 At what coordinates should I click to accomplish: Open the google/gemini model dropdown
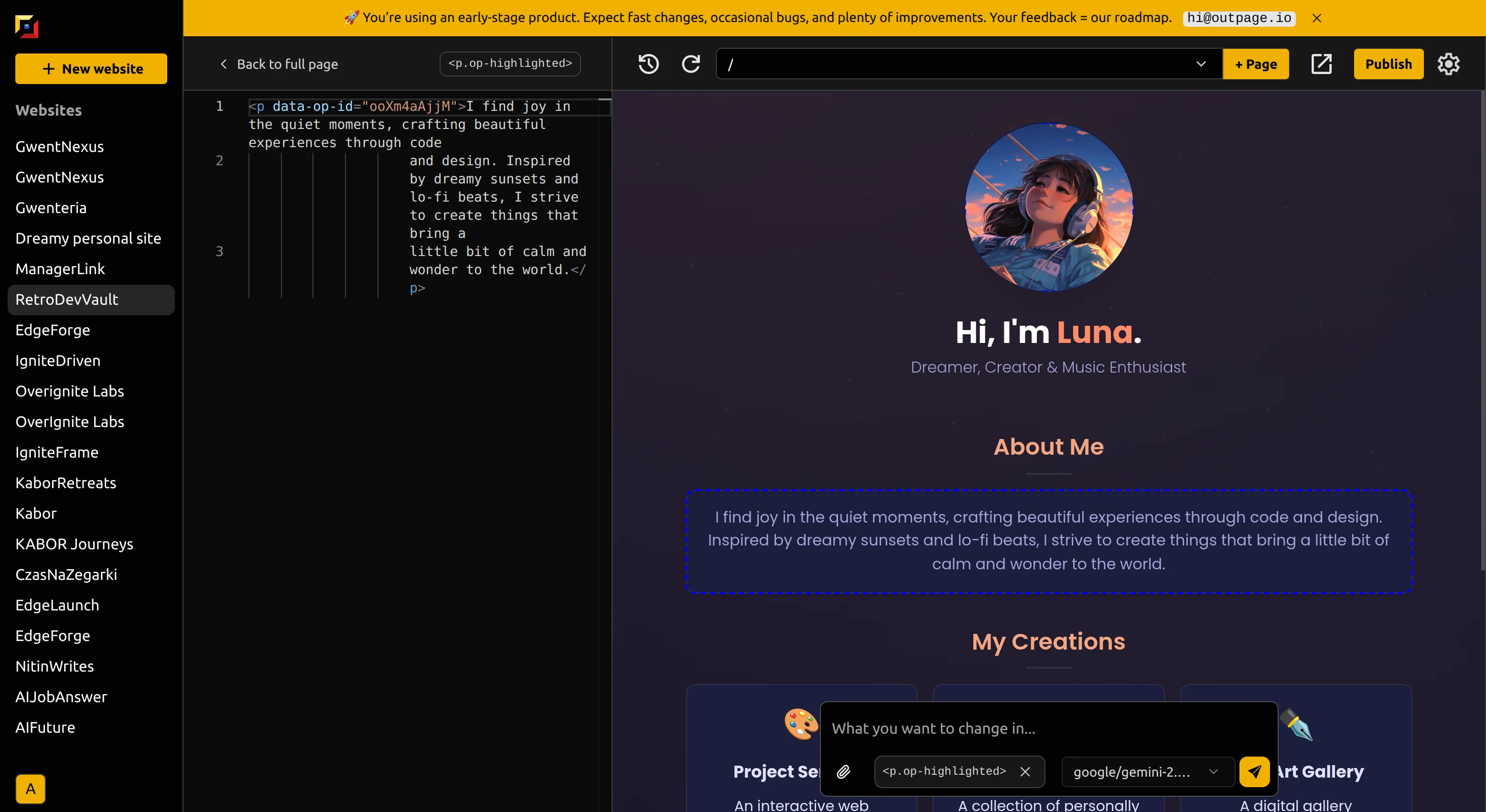click(x=1145, y=771)
